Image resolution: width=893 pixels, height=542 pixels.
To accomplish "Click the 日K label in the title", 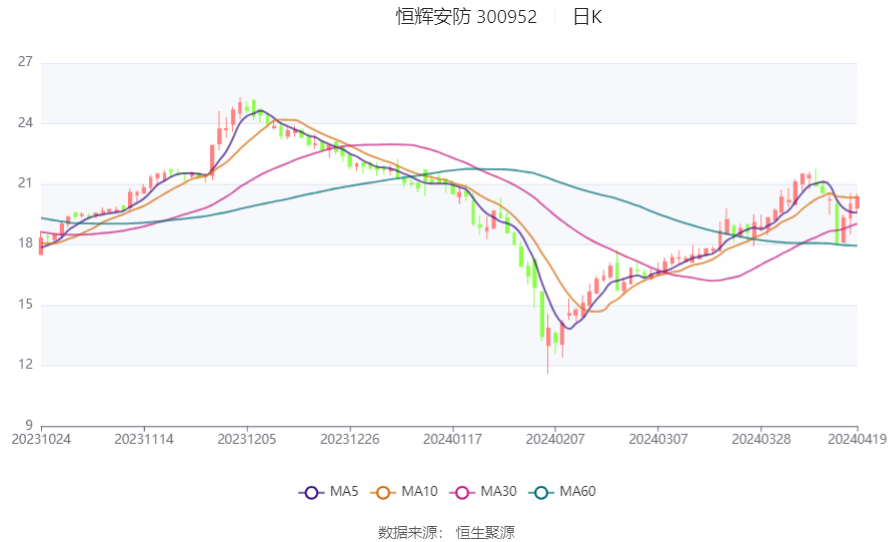I will 587,17.
